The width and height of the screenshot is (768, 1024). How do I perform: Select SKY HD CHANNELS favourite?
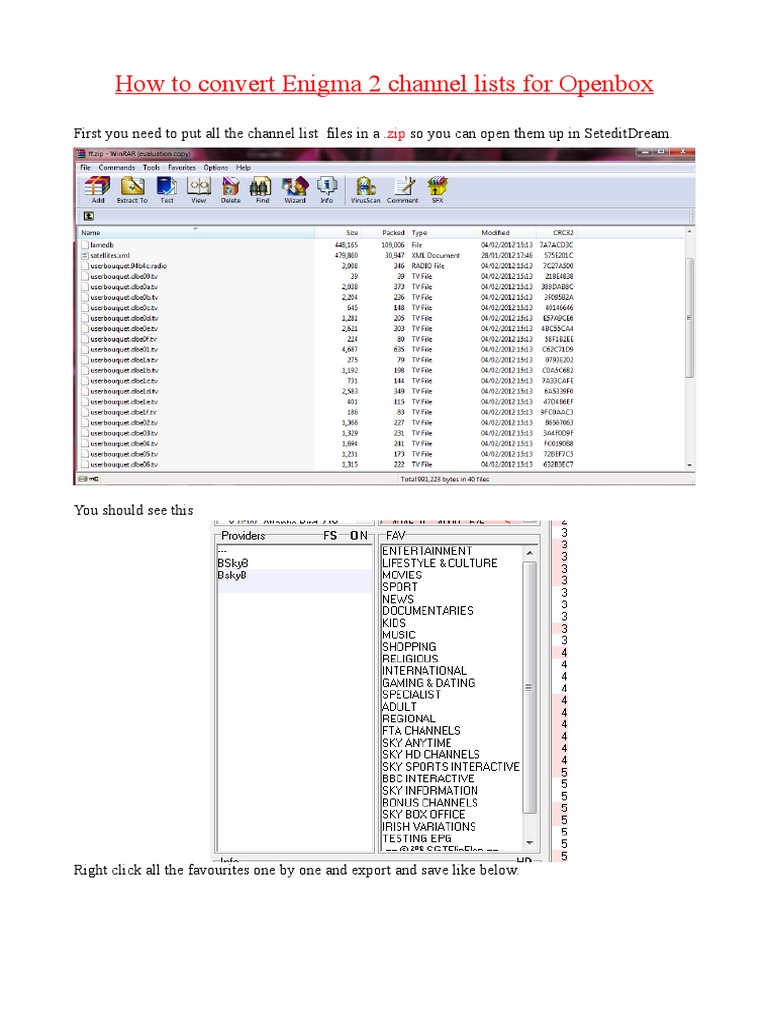point(430,754)
